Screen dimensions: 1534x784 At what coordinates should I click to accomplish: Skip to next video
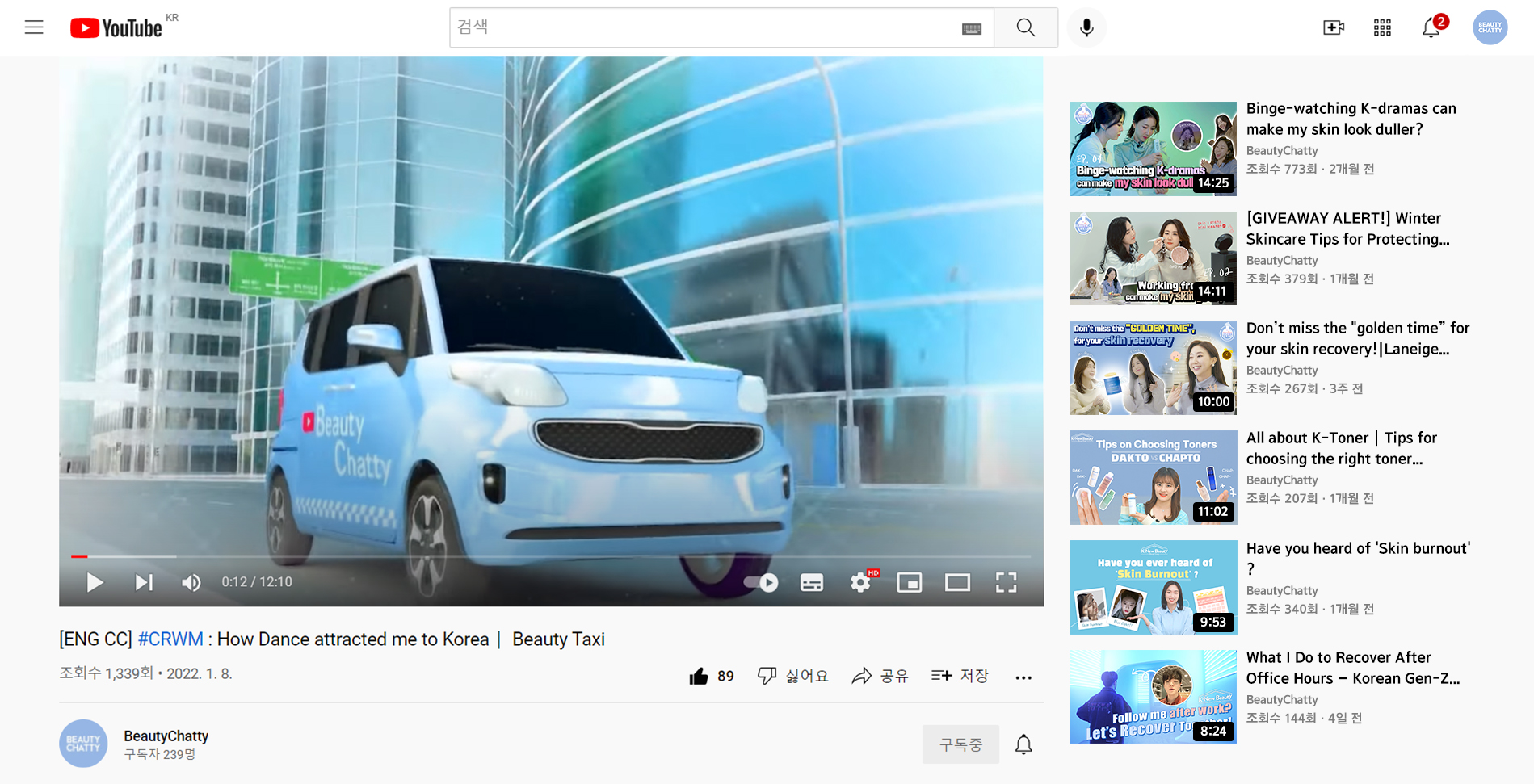tap(144, 582)
